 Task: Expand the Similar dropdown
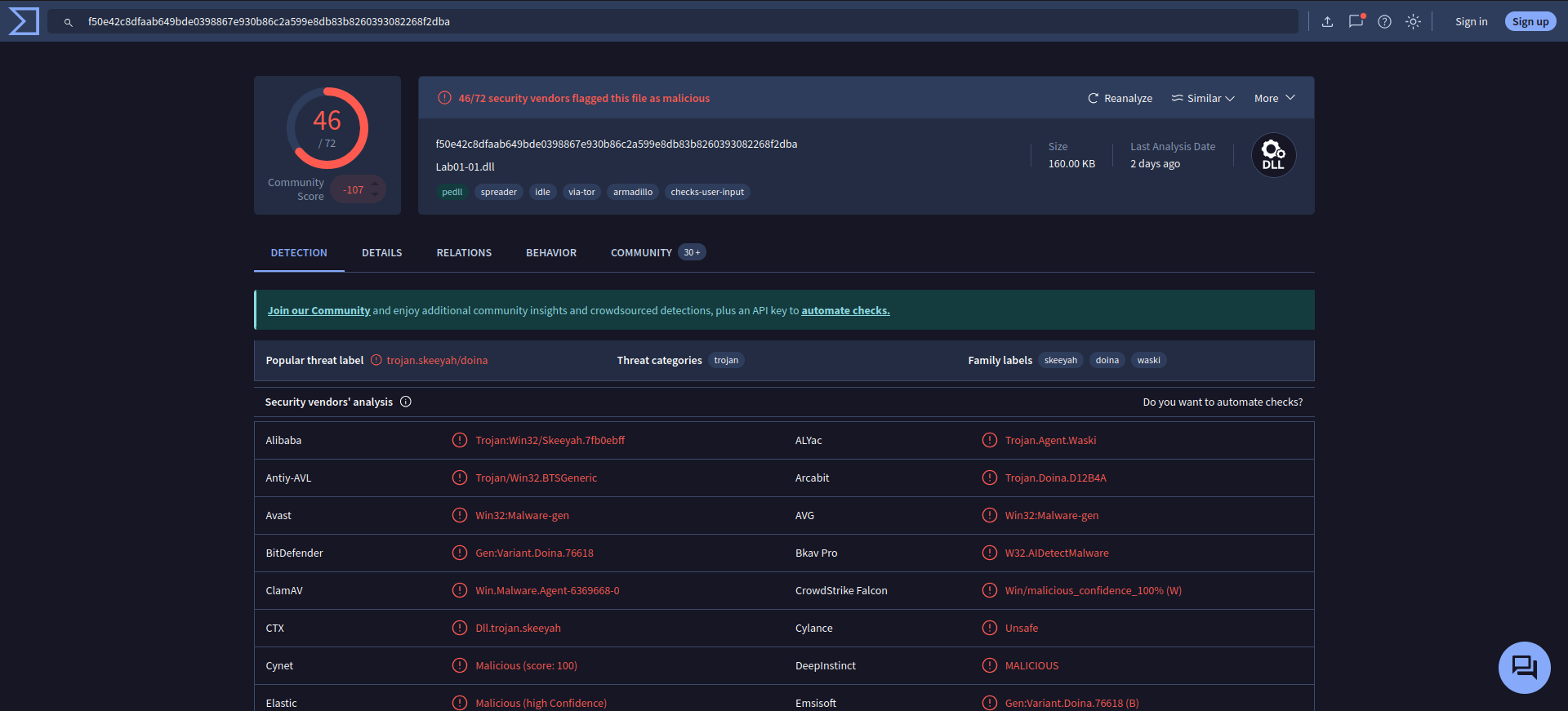coord(1203,98)
